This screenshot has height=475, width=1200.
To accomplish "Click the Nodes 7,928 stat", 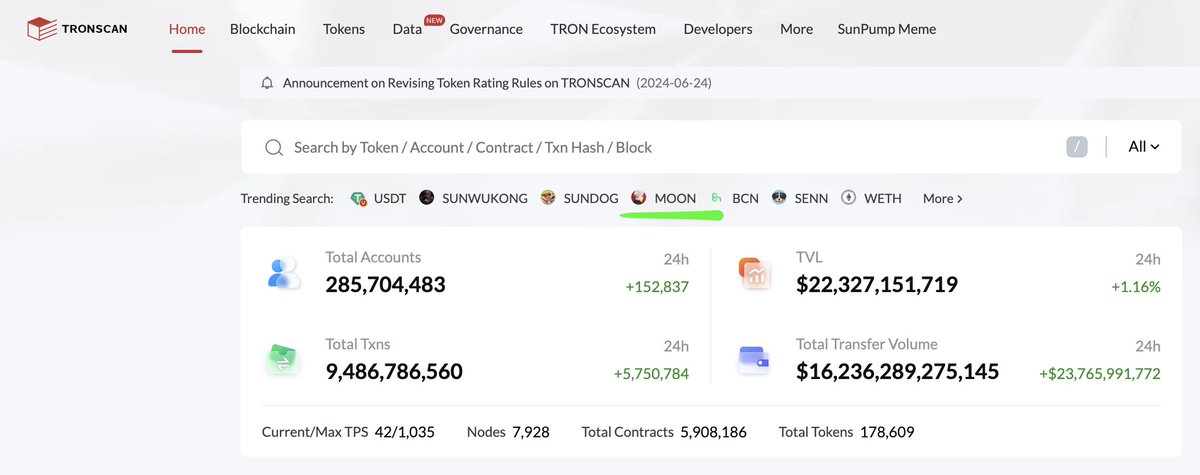I will pyautogui.click(x=508, y=432).
